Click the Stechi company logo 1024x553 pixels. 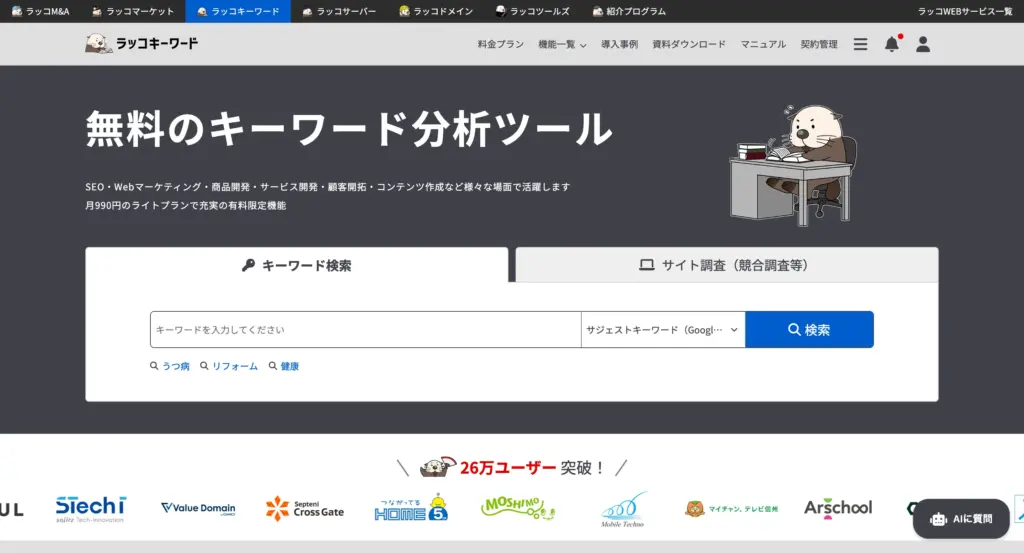click(x=90, y=509)
